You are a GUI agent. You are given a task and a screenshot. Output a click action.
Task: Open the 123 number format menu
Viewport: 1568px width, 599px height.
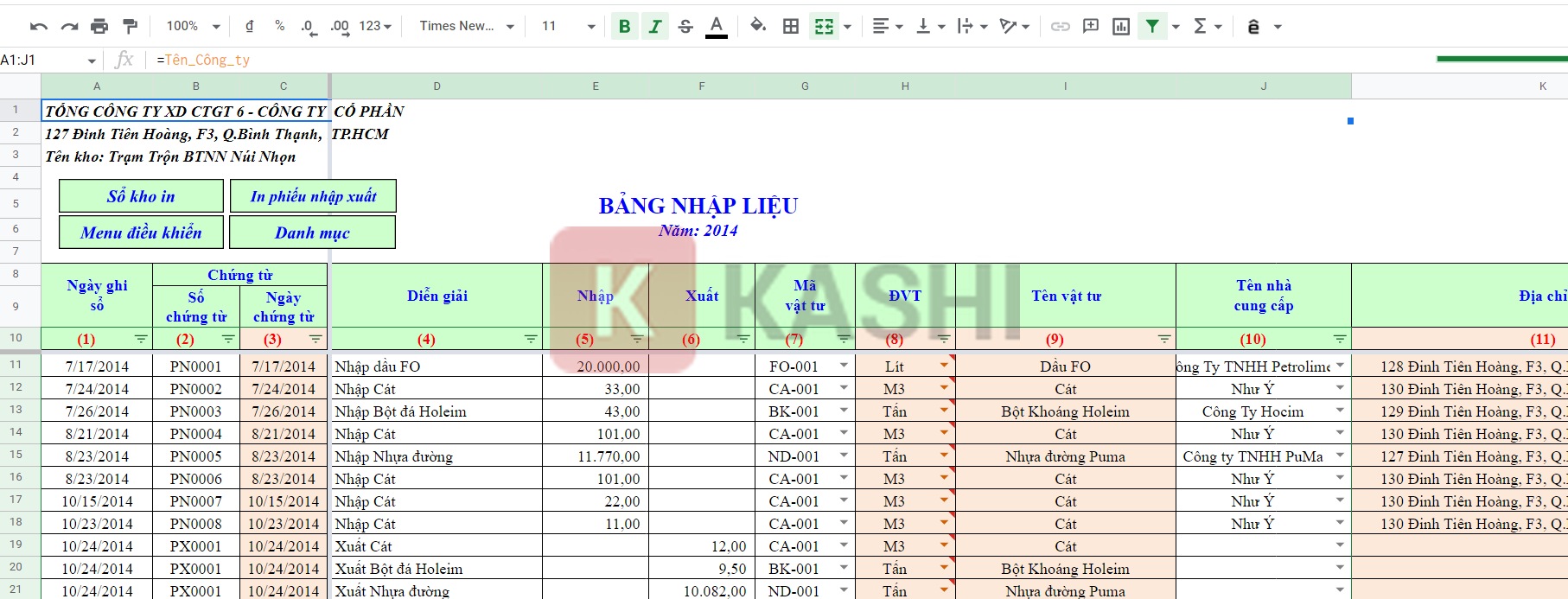click(375, 26)
